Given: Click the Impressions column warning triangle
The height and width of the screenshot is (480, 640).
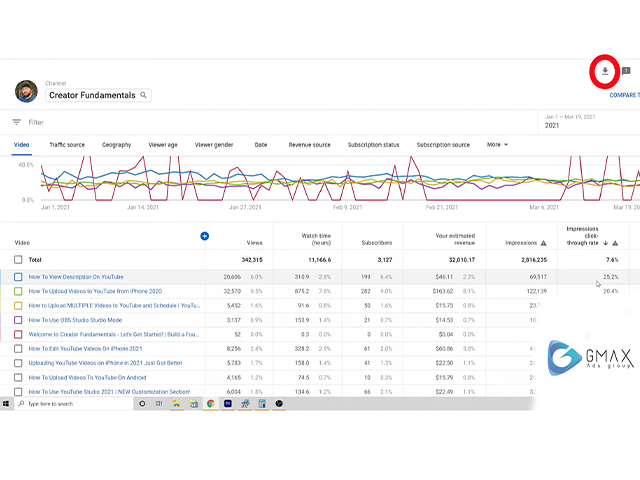Looking at the screenshot, I should pyautogui.click(x=543, y=243).
